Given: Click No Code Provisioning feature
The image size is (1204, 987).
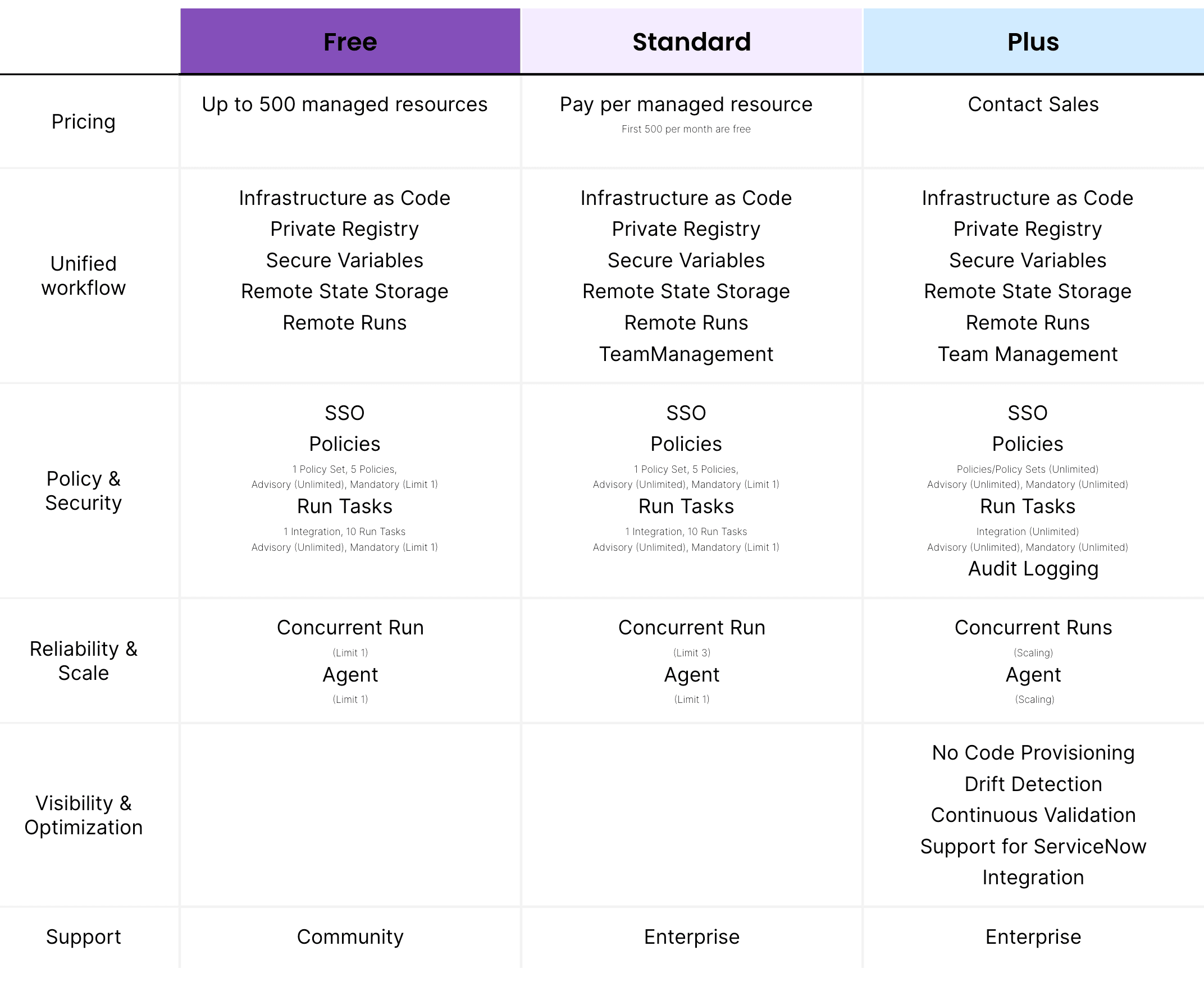Looking at the screenshot, I should coord(1032,752).
